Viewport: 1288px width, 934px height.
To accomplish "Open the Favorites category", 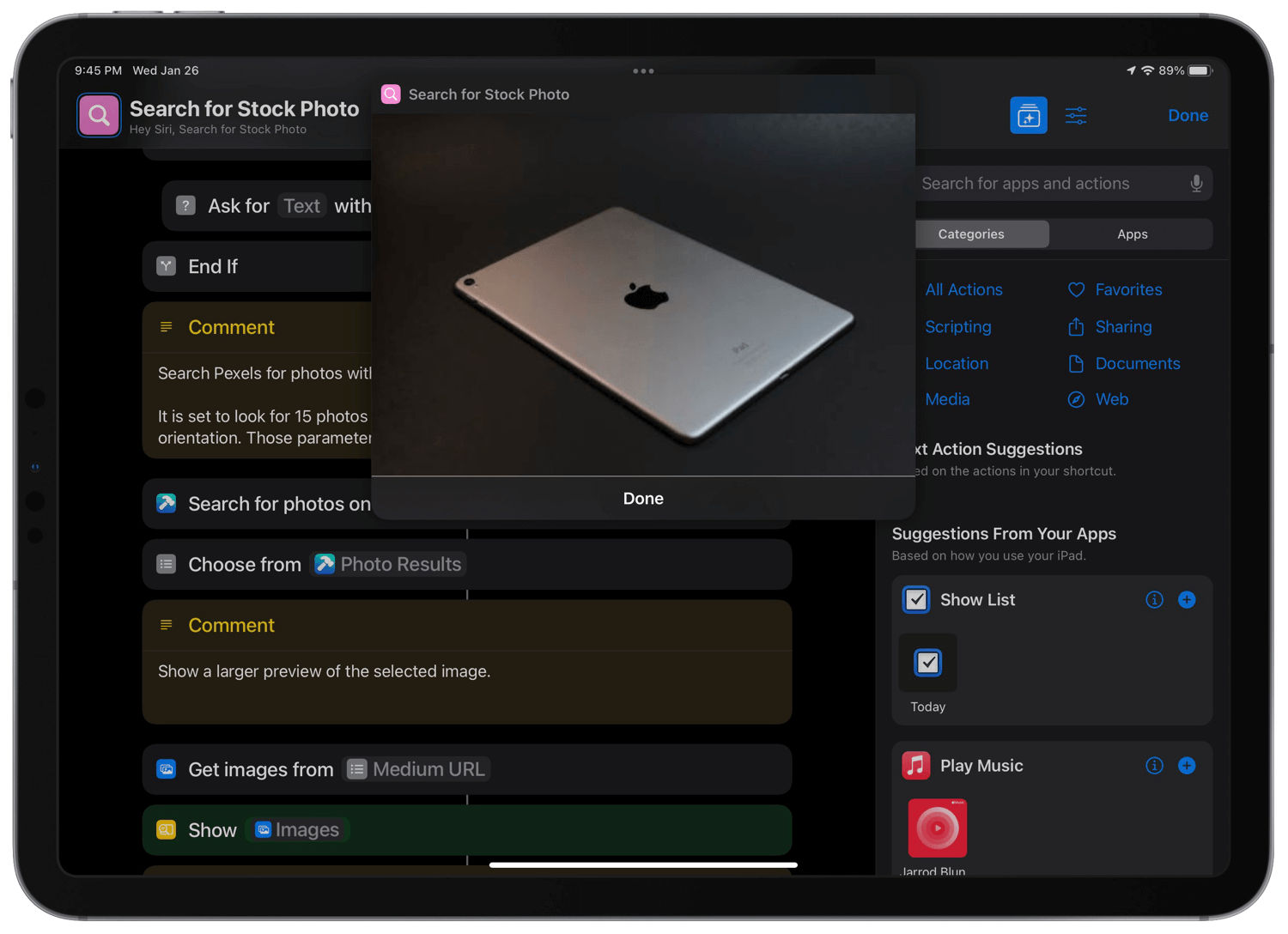I will coord(1128,290).
